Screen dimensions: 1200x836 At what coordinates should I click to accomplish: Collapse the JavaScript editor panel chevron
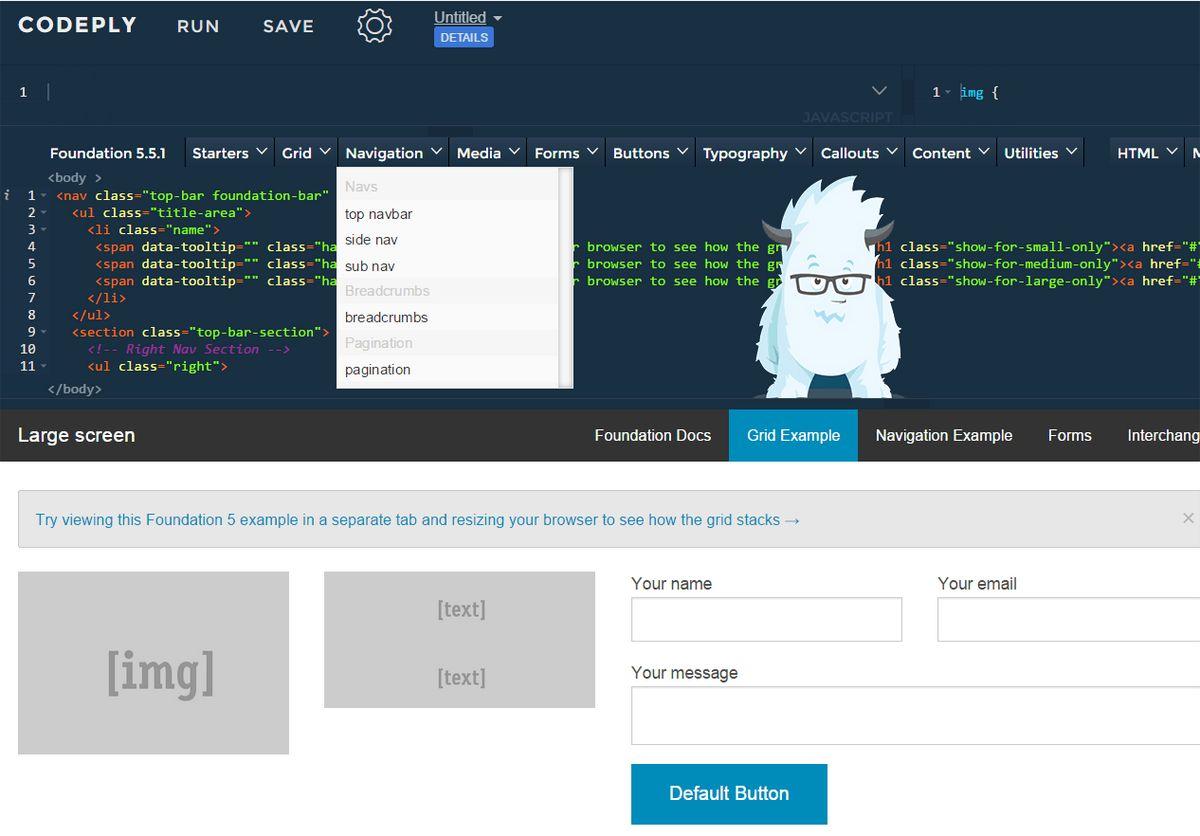coord(879,91)
